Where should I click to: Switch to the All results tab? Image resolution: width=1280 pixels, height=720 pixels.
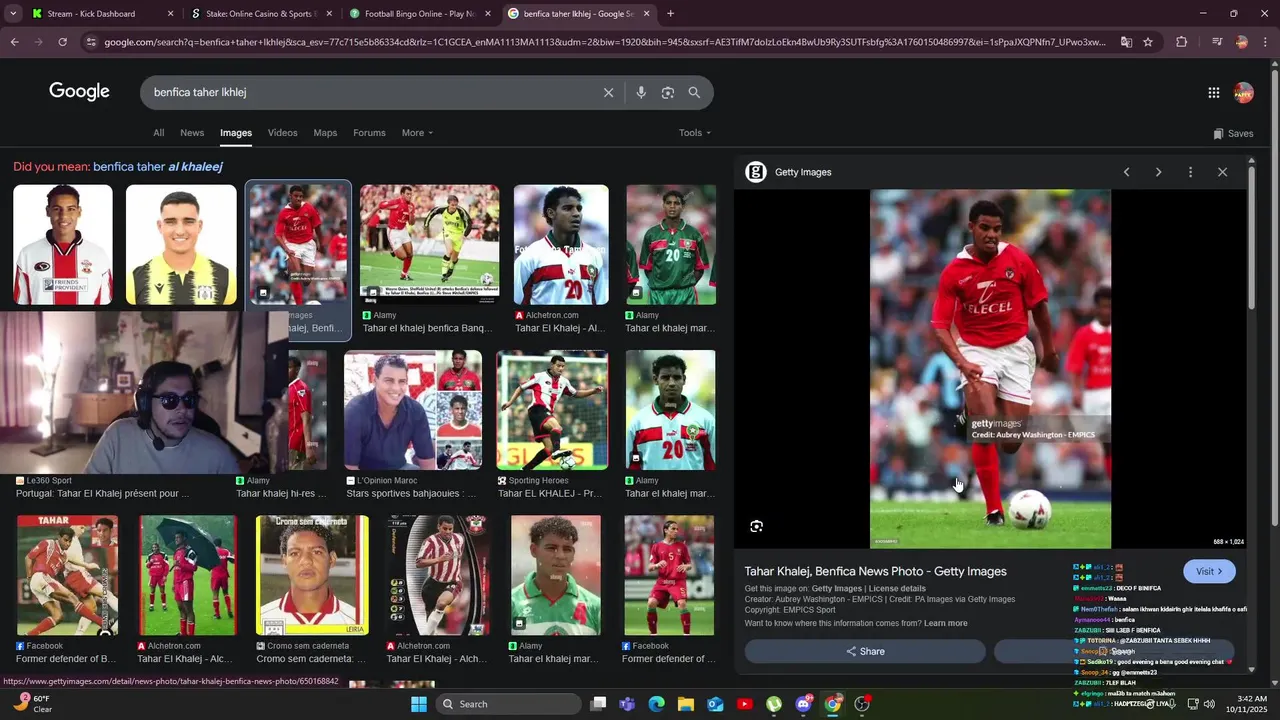point(158,133)
